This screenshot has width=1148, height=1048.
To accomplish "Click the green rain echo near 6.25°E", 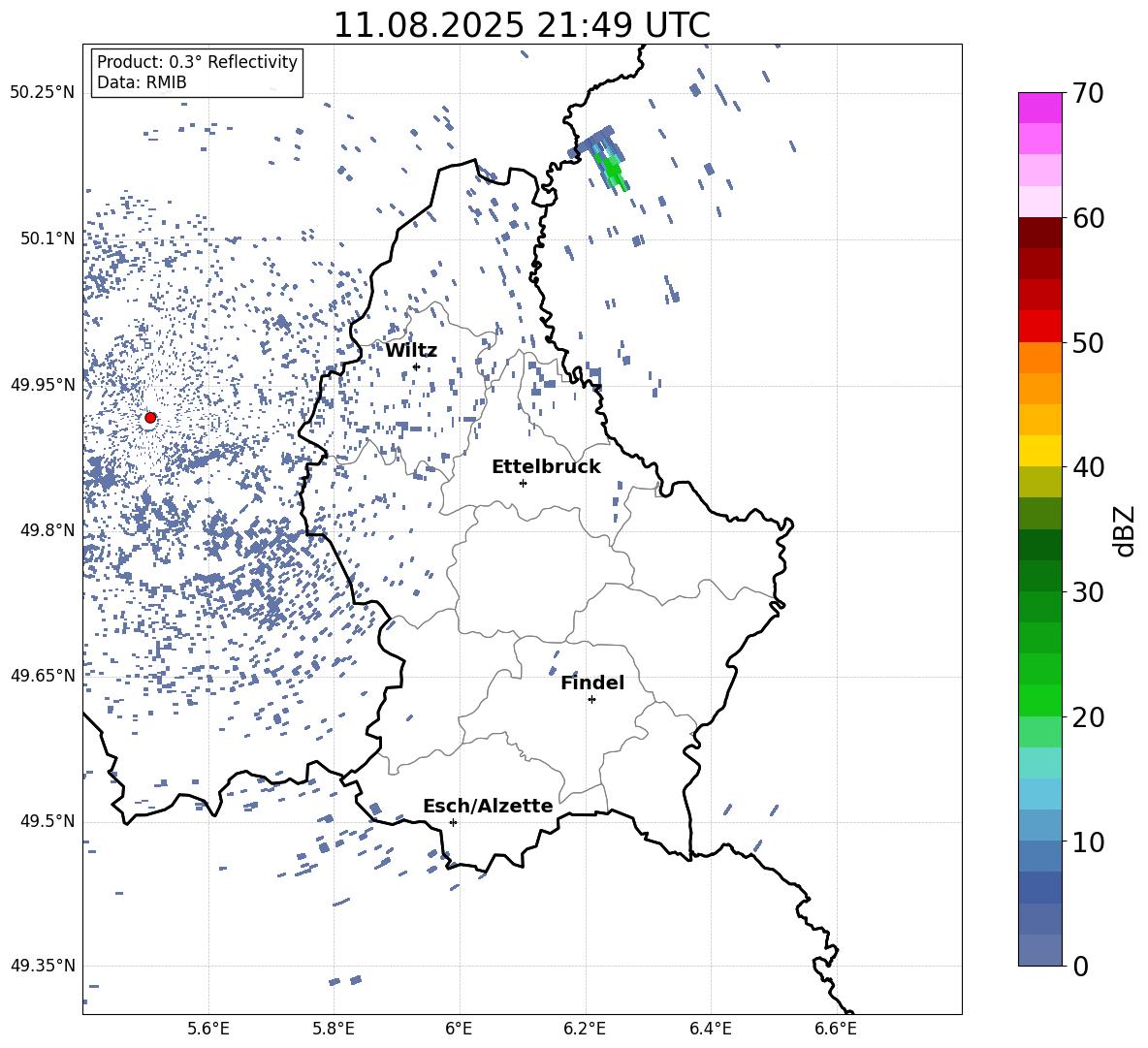I will 612,169.
